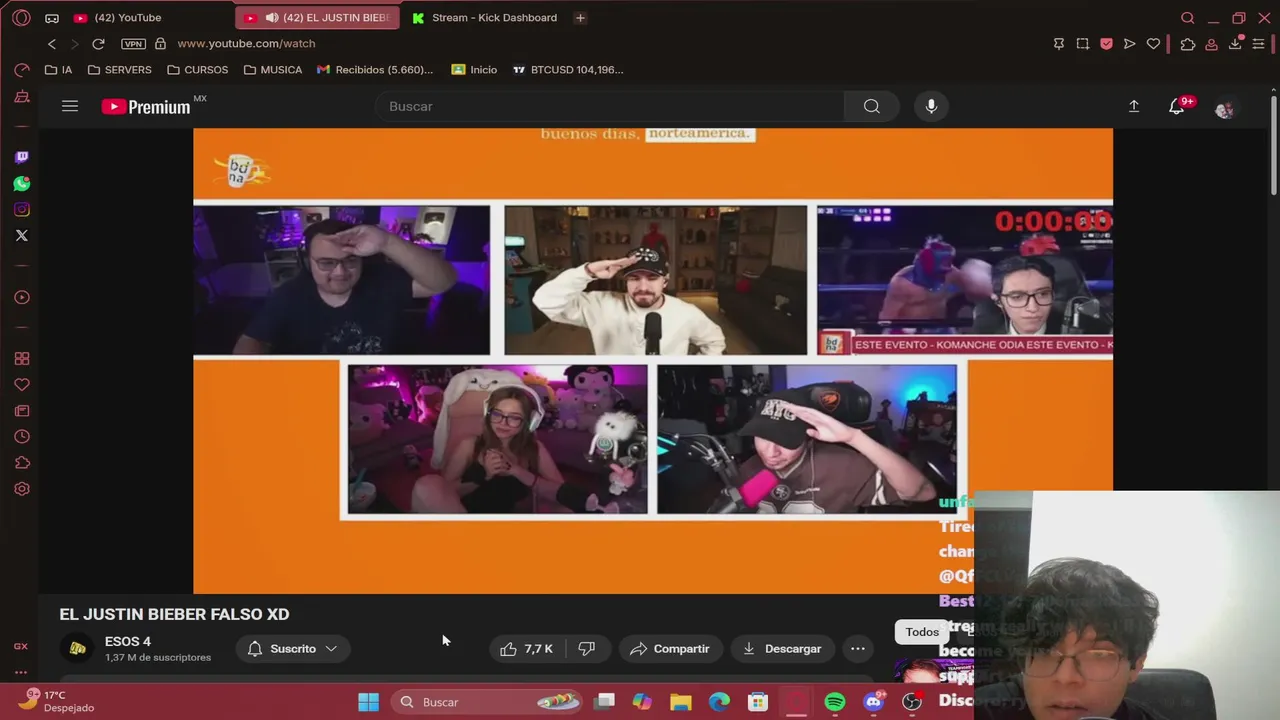Screen dimensions: 1280x720
Task: Open the ESOS 4 channel avatar
Action: pyautogui.click(x=77, y=649)
